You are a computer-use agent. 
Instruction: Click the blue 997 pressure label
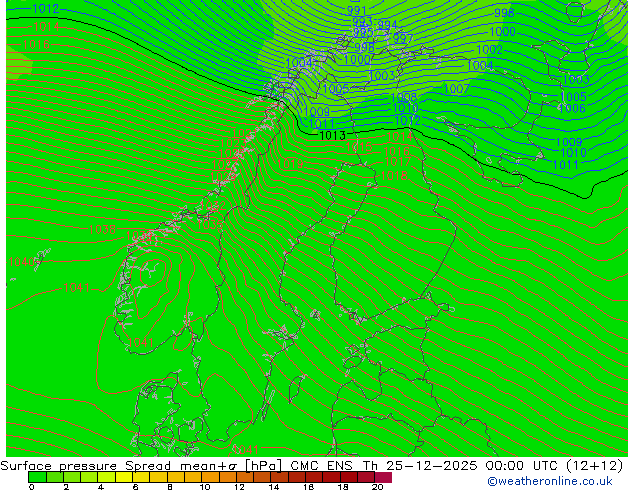pyautogui.click(x=403, y=39)
